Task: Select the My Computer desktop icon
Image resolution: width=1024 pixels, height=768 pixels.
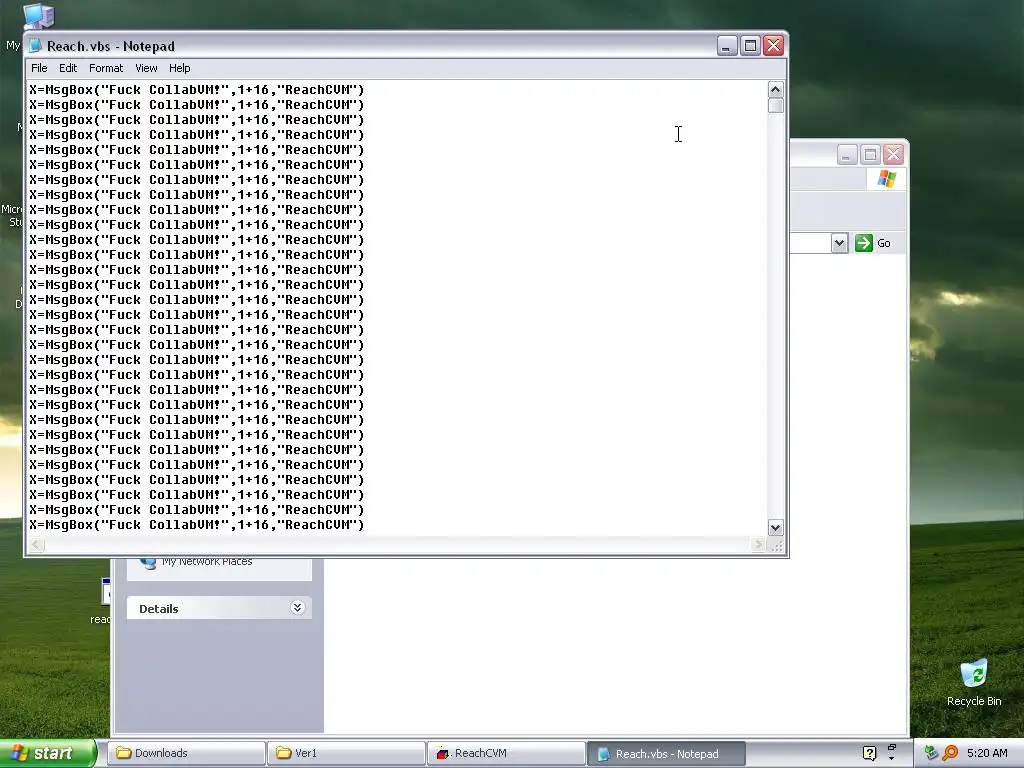Action: tap(38, 16)
